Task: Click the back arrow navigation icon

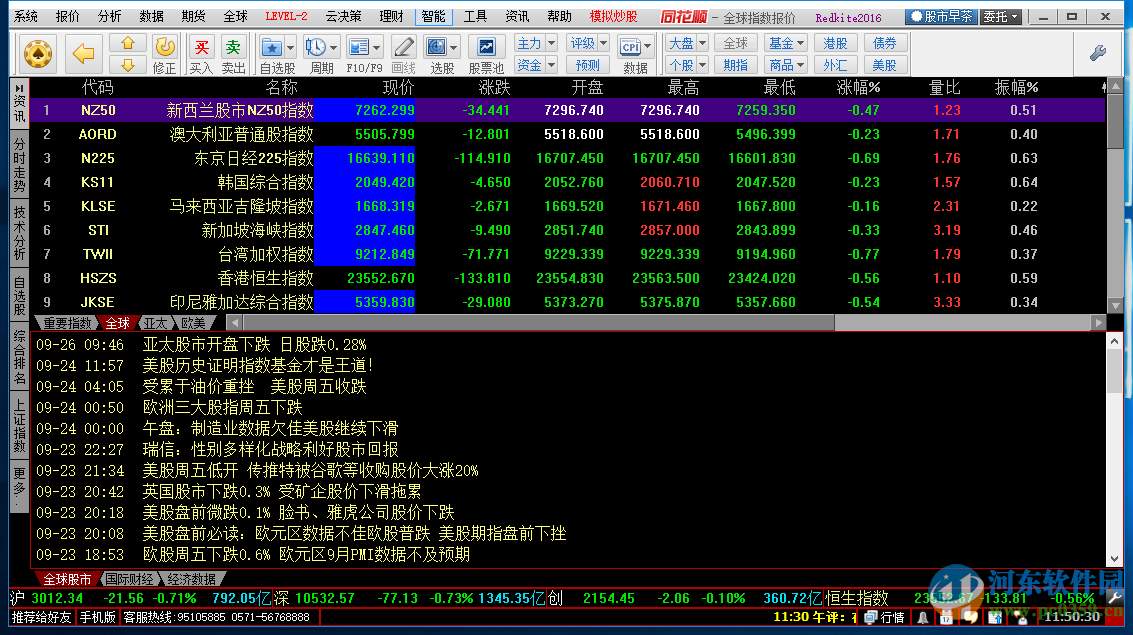Action: point(84,53)
